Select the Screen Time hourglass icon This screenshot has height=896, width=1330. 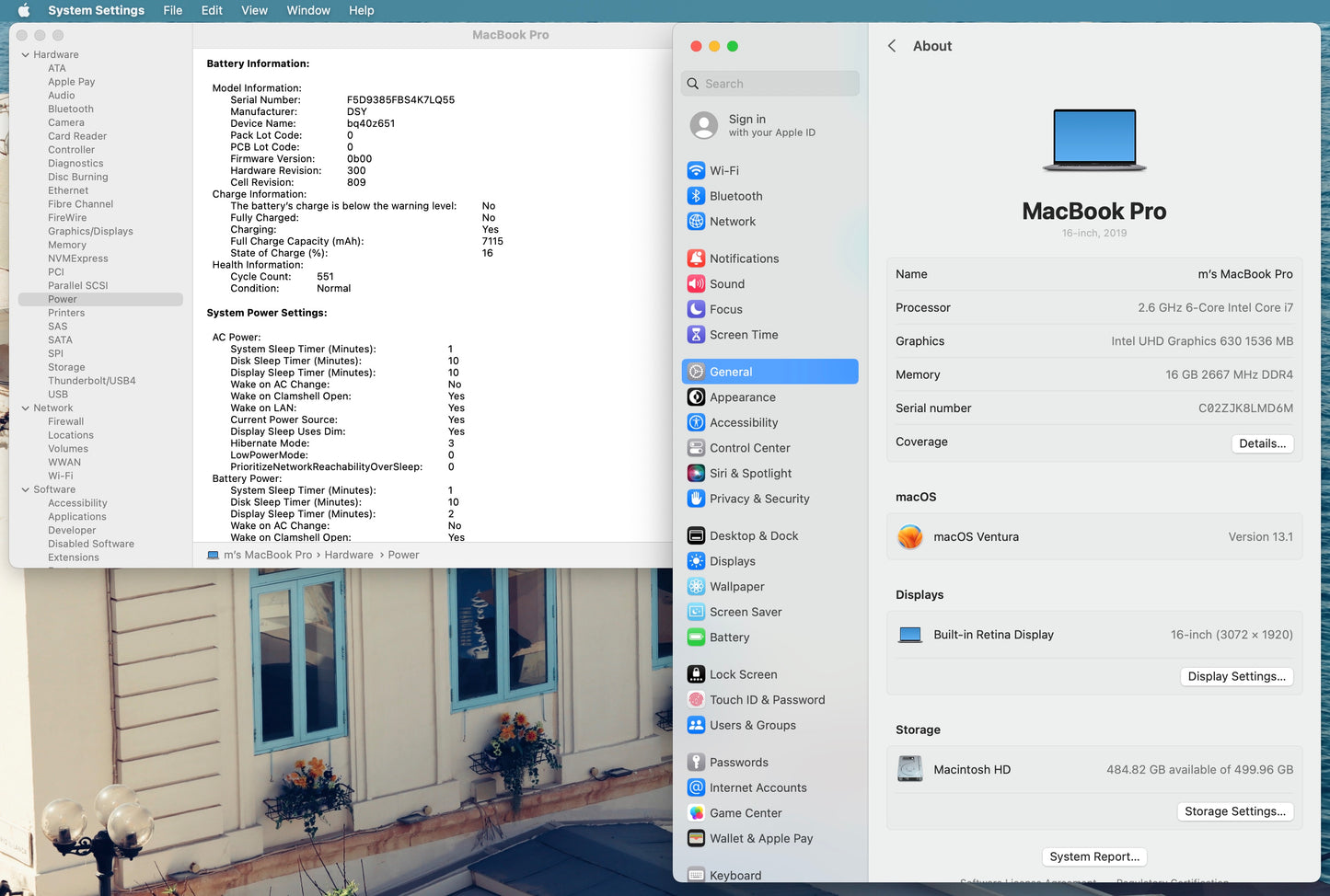696,335
